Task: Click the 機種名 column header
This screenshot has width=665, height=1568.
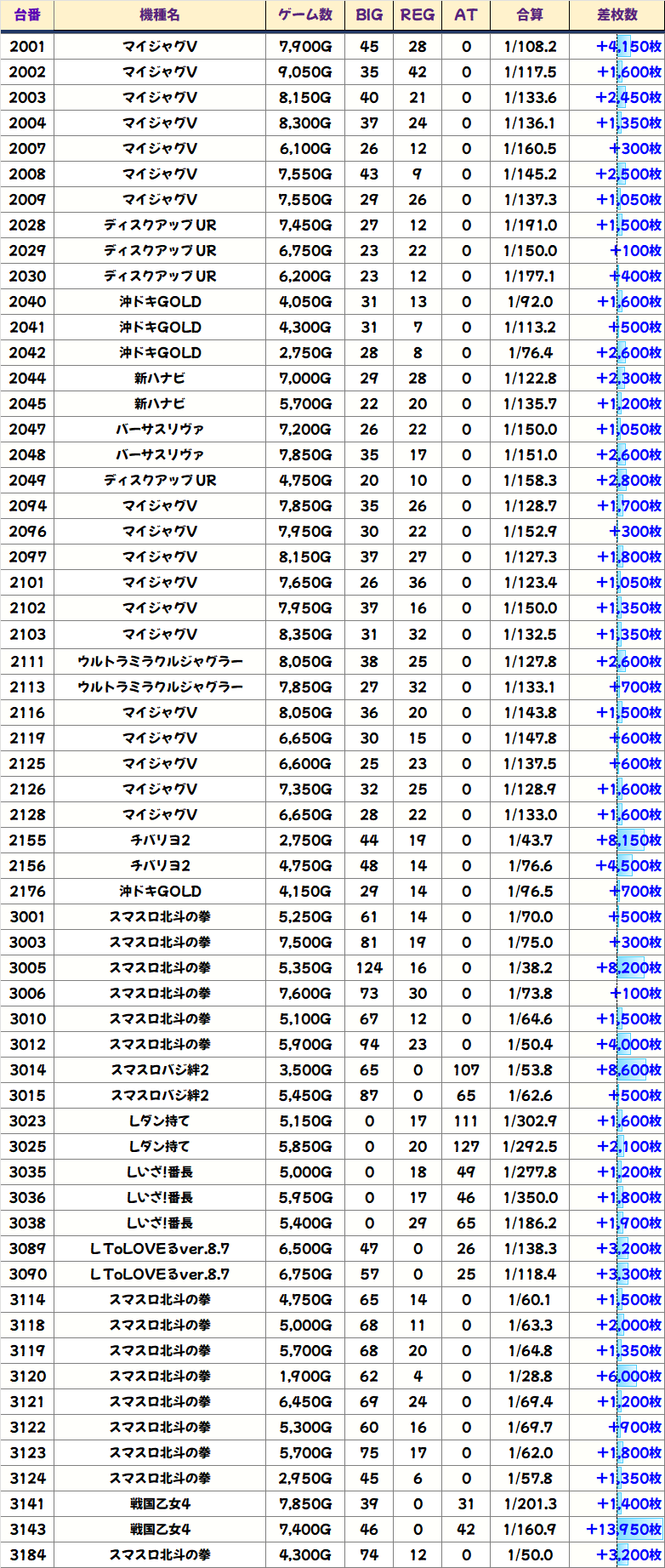Action: tap(160, 15)
